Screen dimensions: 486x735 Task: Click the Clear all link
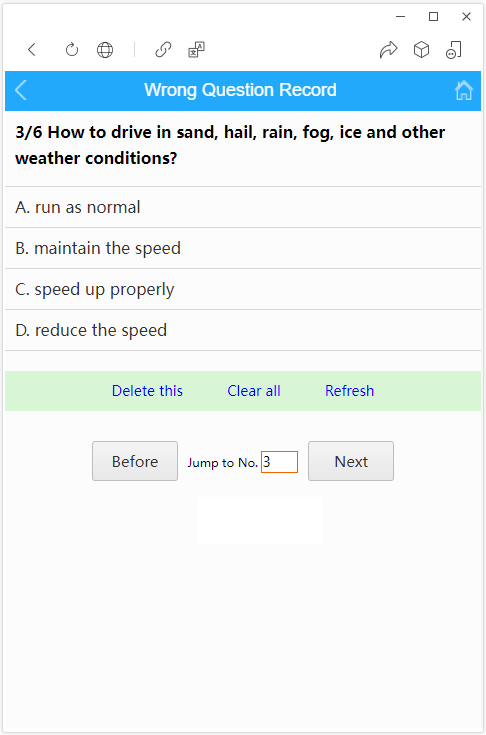click(254, 391)
